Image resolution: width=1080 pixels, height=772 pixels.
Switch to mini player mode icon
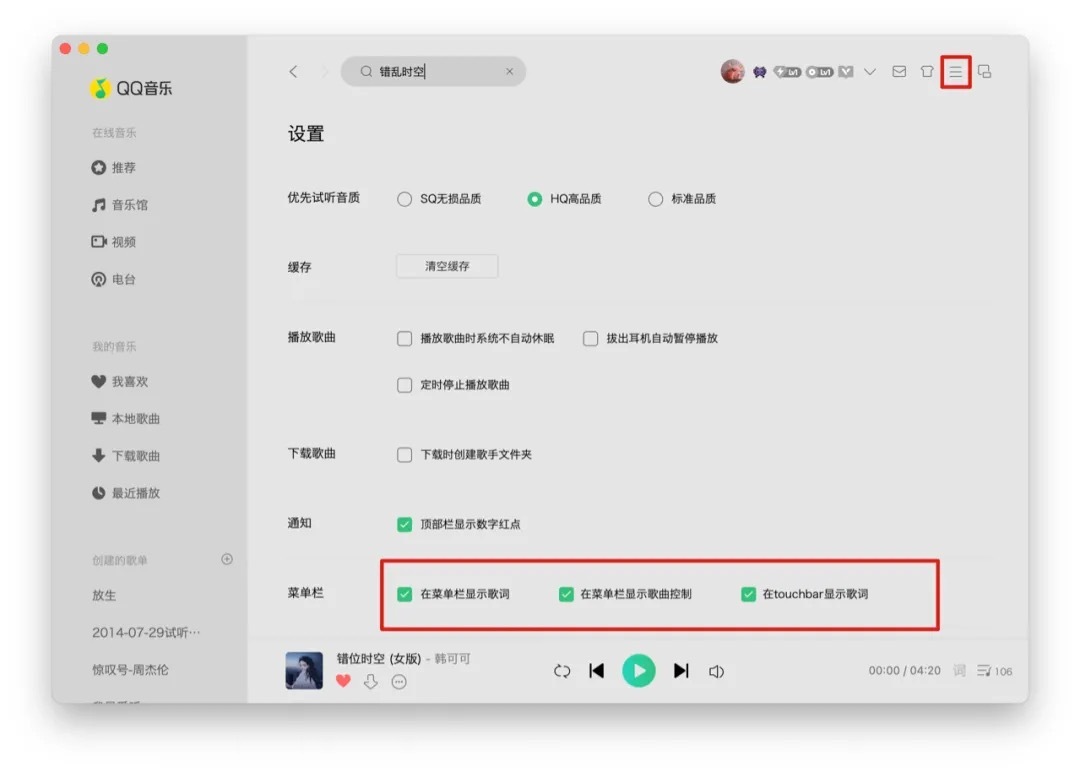[985, 72]
